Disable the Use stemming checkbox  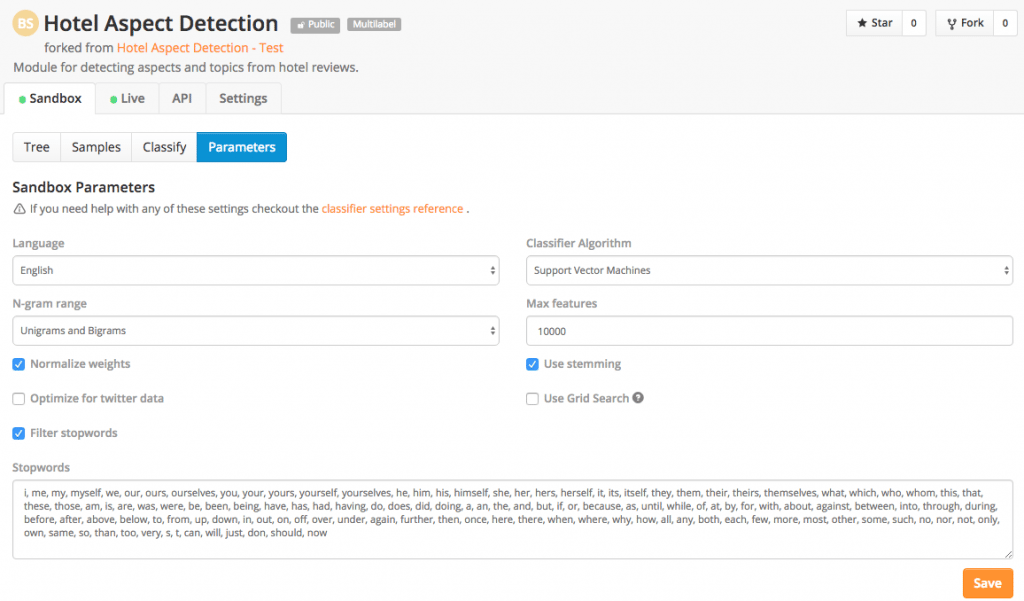click(533, 364)
